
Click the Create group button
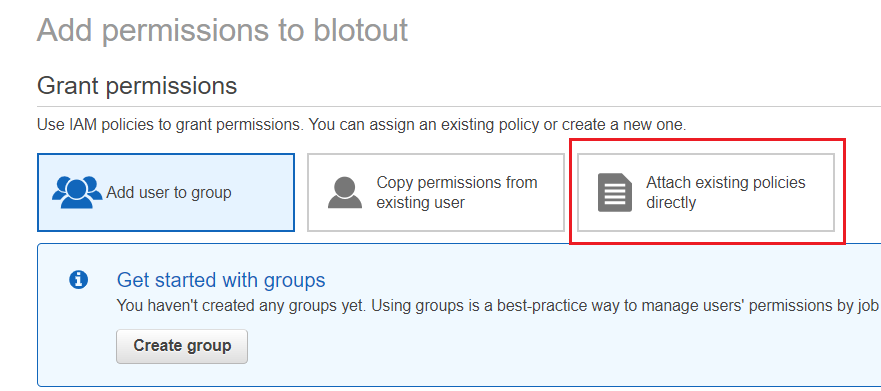click(x=182, y=346)
